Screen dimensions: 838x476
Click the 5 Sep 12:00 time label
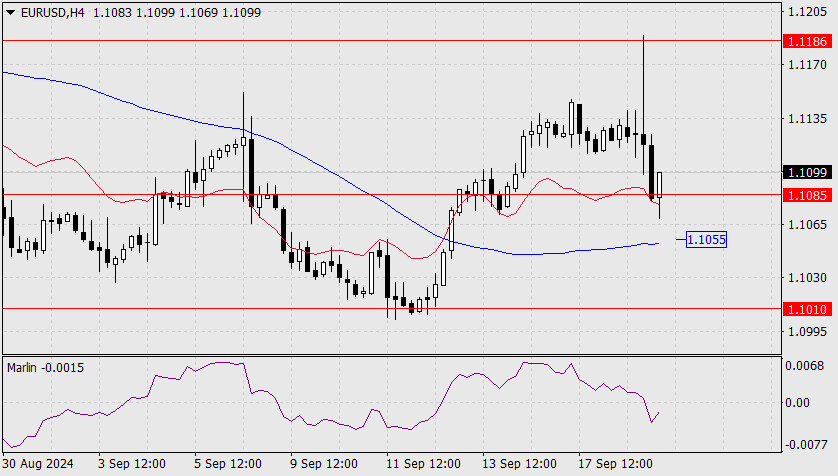[228, 464]
